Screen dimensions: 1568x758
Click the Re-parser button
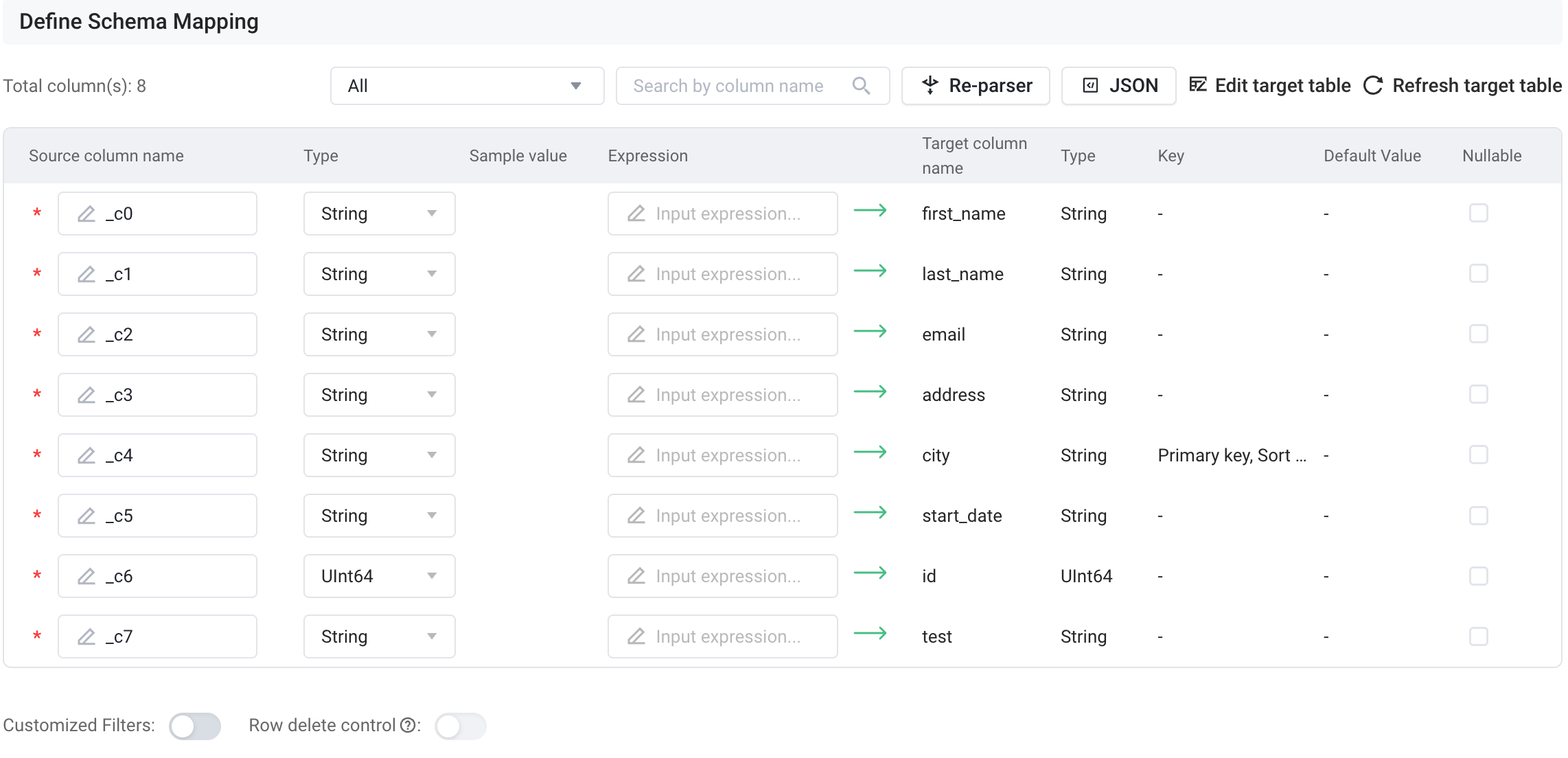pos(976,86)
